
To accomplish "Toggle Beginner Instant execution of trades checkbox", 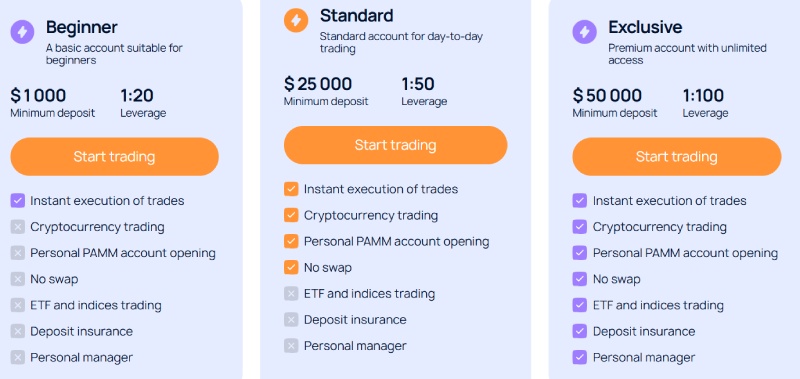I will pyautogui.click(x=18, y=200).
